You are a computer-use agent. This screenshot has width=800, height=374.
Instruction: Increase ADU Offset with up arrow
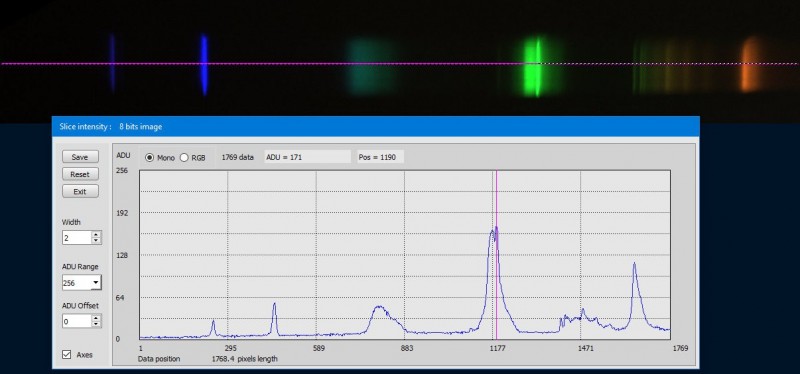click(96, 317)
